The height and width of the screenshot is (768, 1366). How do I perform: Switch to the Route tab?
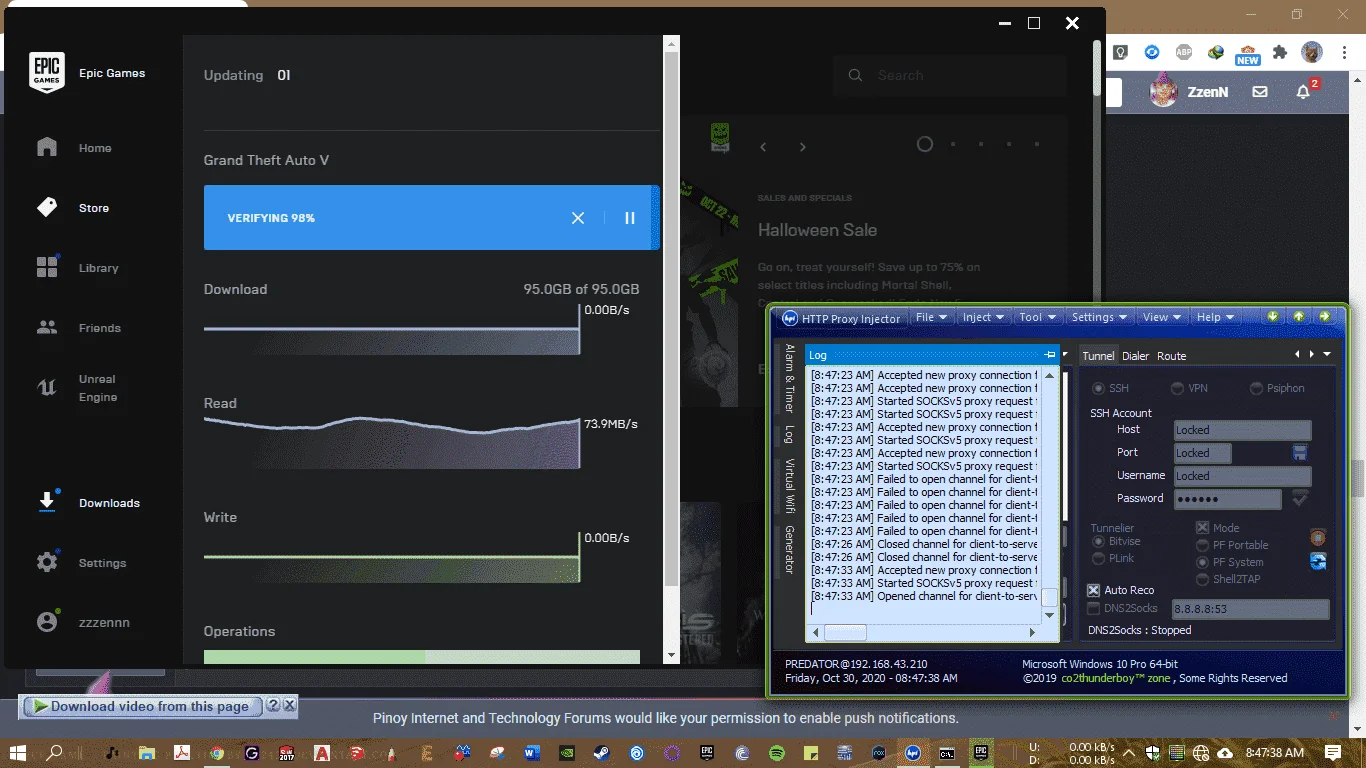pyautogui.click(x=1172, y=356)
